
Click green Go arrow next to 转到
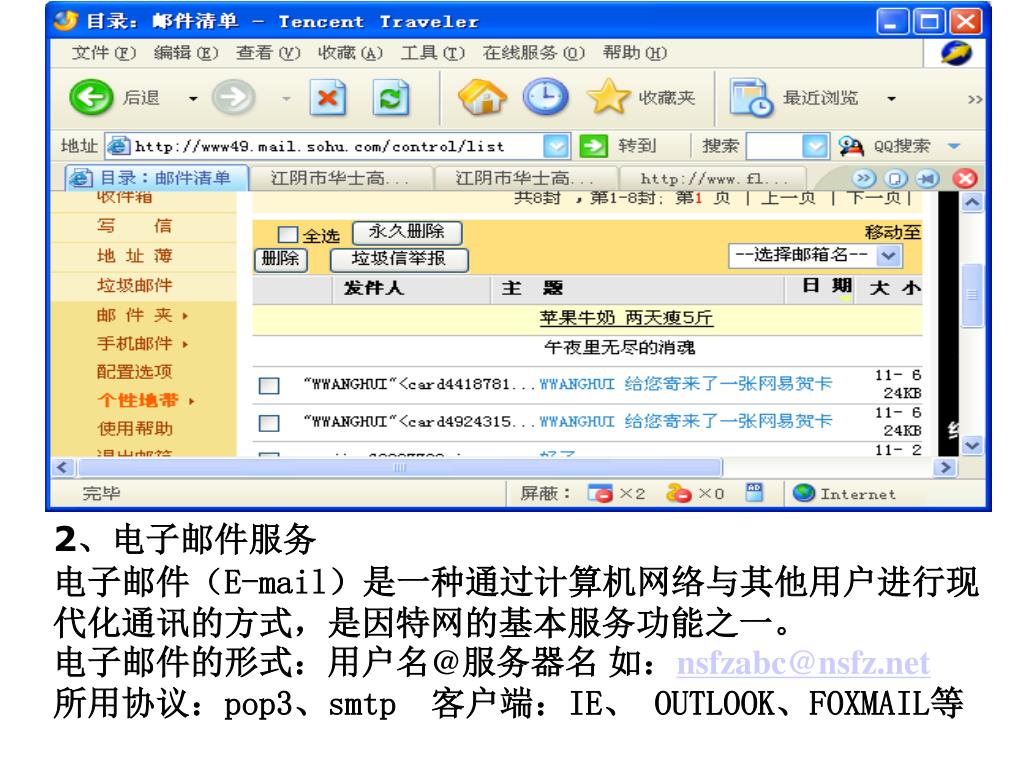tap(594, 146)
